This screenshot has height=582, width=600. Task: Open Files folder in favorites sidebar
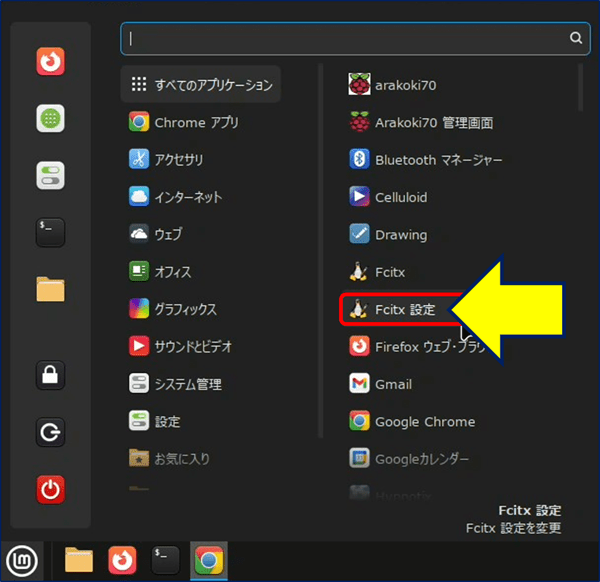click(x=51, y=289)
